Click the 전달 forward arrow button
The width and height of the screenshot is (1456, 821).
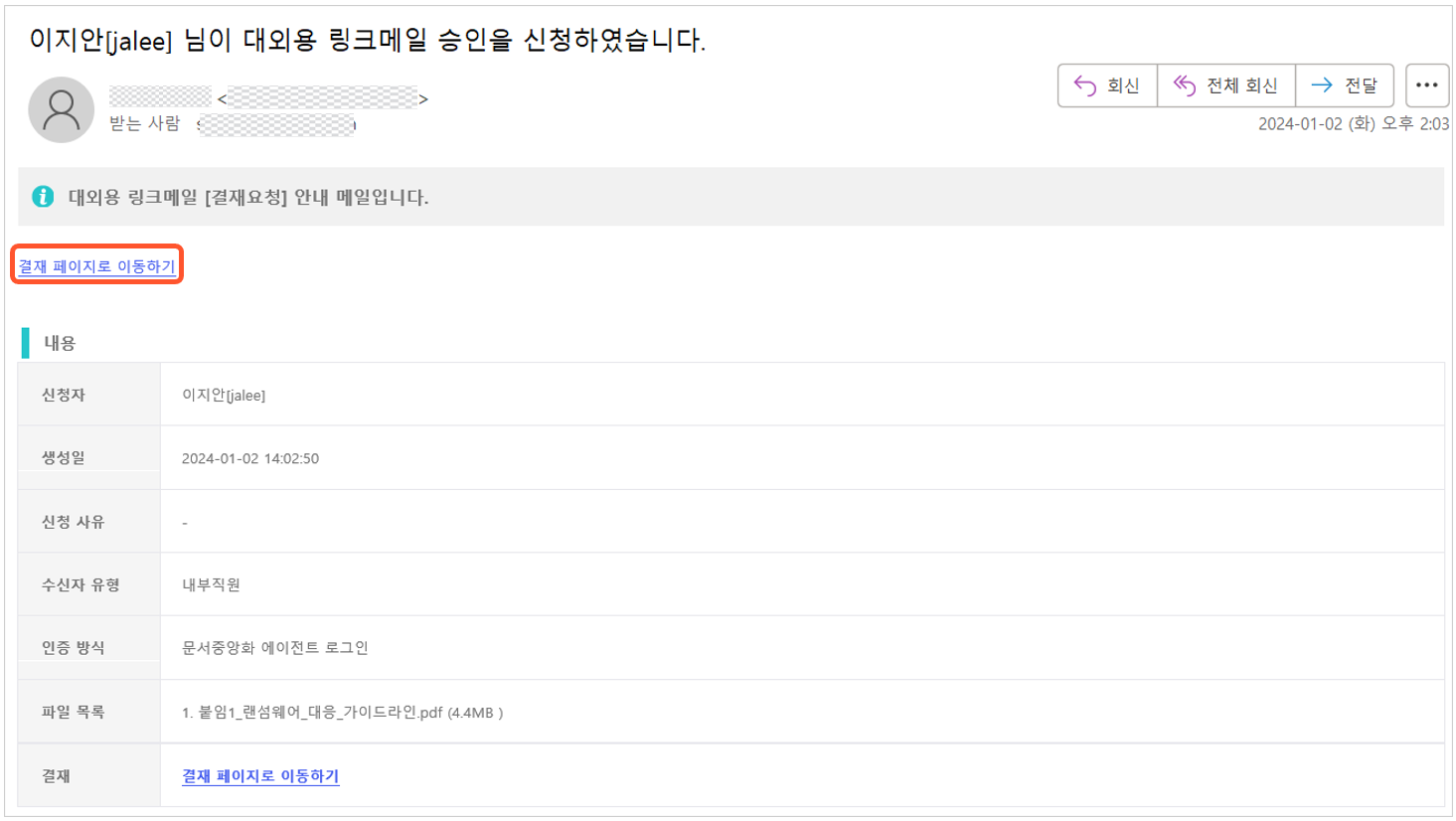pyautogui.click(x=1344, y=85)
